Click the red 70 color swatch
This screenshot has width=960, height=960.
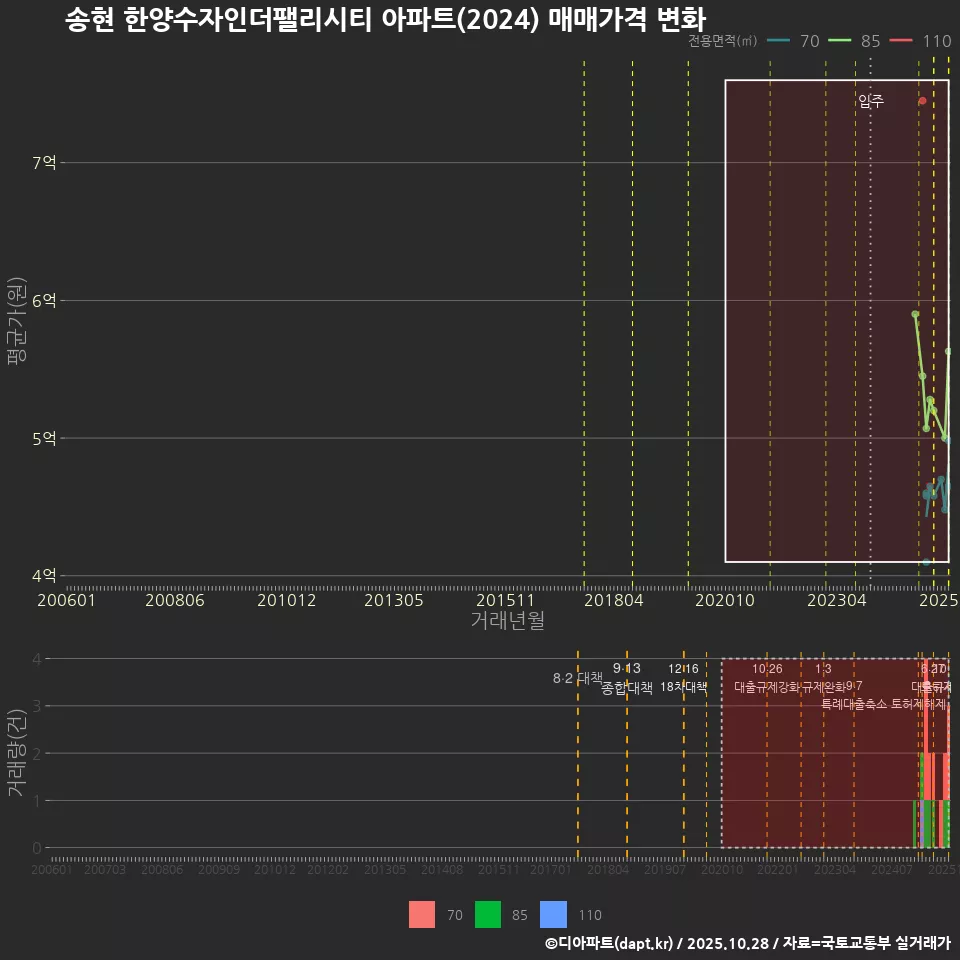[x=420, y=915]
